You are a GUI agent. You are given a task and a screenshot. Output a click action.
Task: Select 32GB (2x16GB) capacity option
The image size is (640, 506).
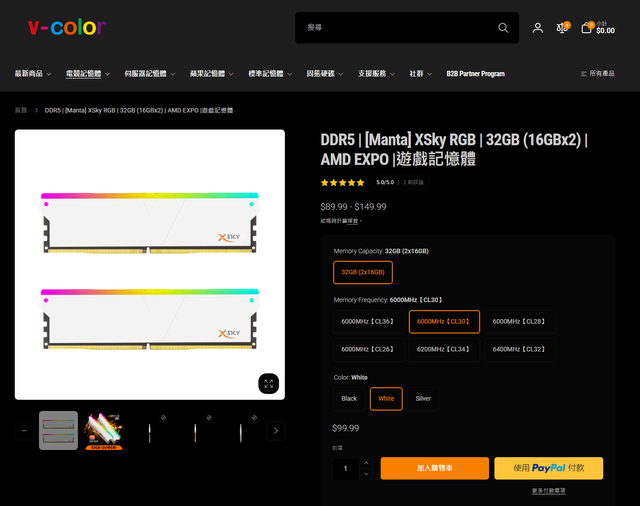point(363,272)
